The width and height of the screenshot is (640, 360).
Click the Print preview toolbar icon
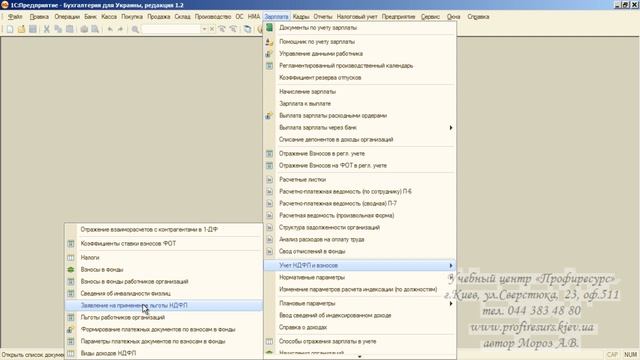tap(95, 29)
